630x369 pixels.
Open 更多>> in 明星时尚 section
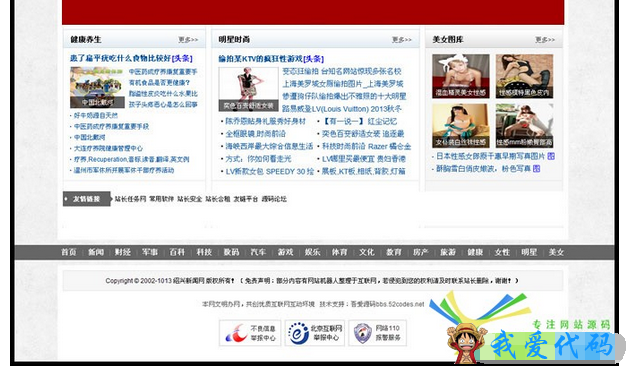click(402, 40)
